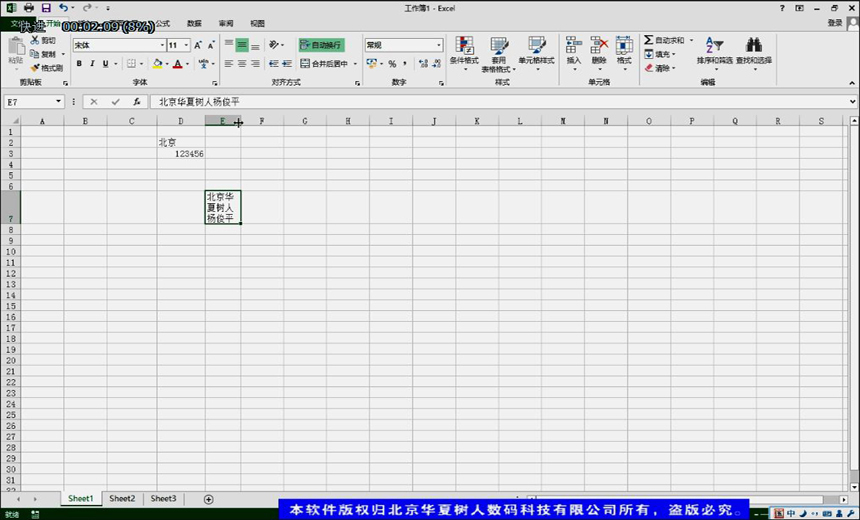Open the 格式 cell format menu
860x520 pixels.
coord(624,54)
